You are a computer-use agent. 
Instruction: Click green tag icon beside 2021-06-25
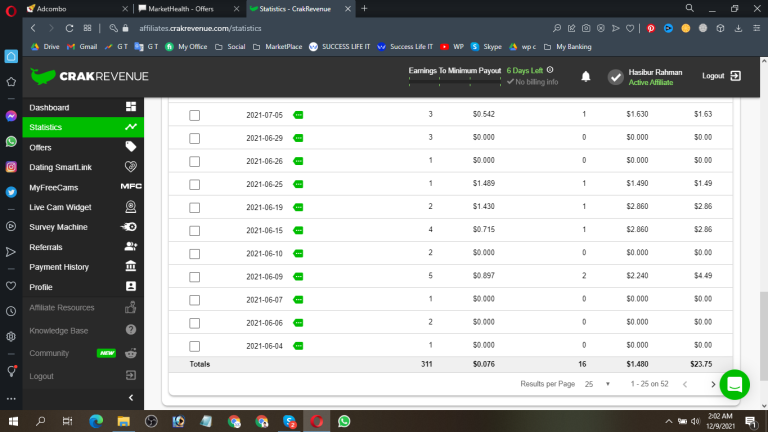click(x=298, y=184)
